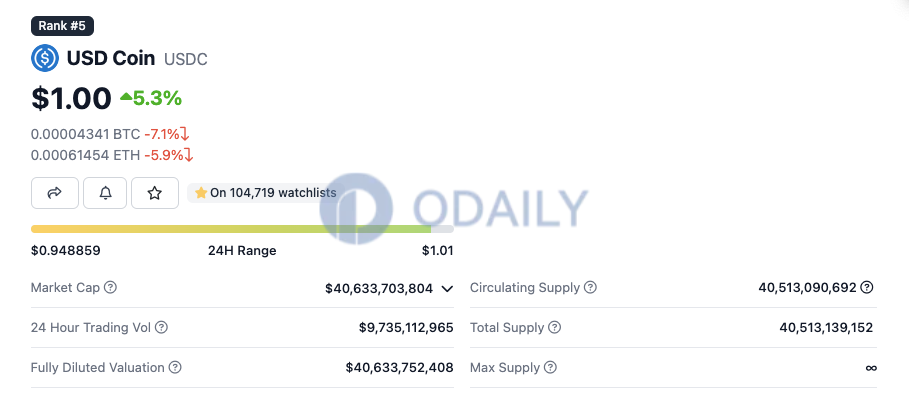Click the On 104,719 watchlists badge

266,193
